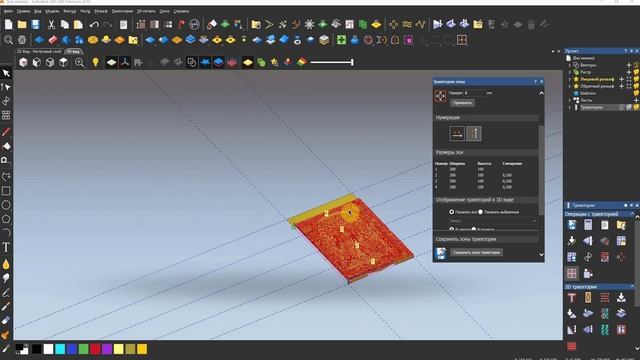This screenshot has width=640, height=360.
Task: Click the Undo arrow icon
Action: click(x=94, y=24)
